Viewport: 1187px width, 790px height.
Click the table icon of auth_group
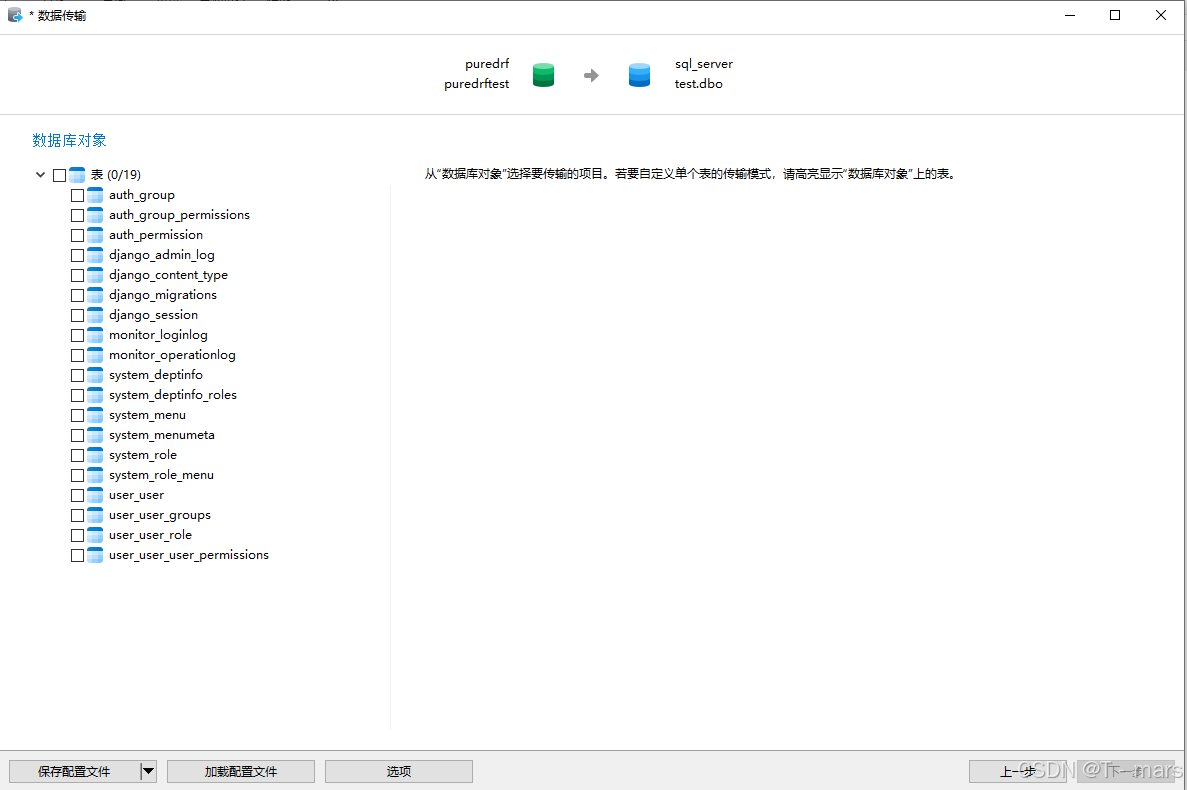click(x=95, y=195)
